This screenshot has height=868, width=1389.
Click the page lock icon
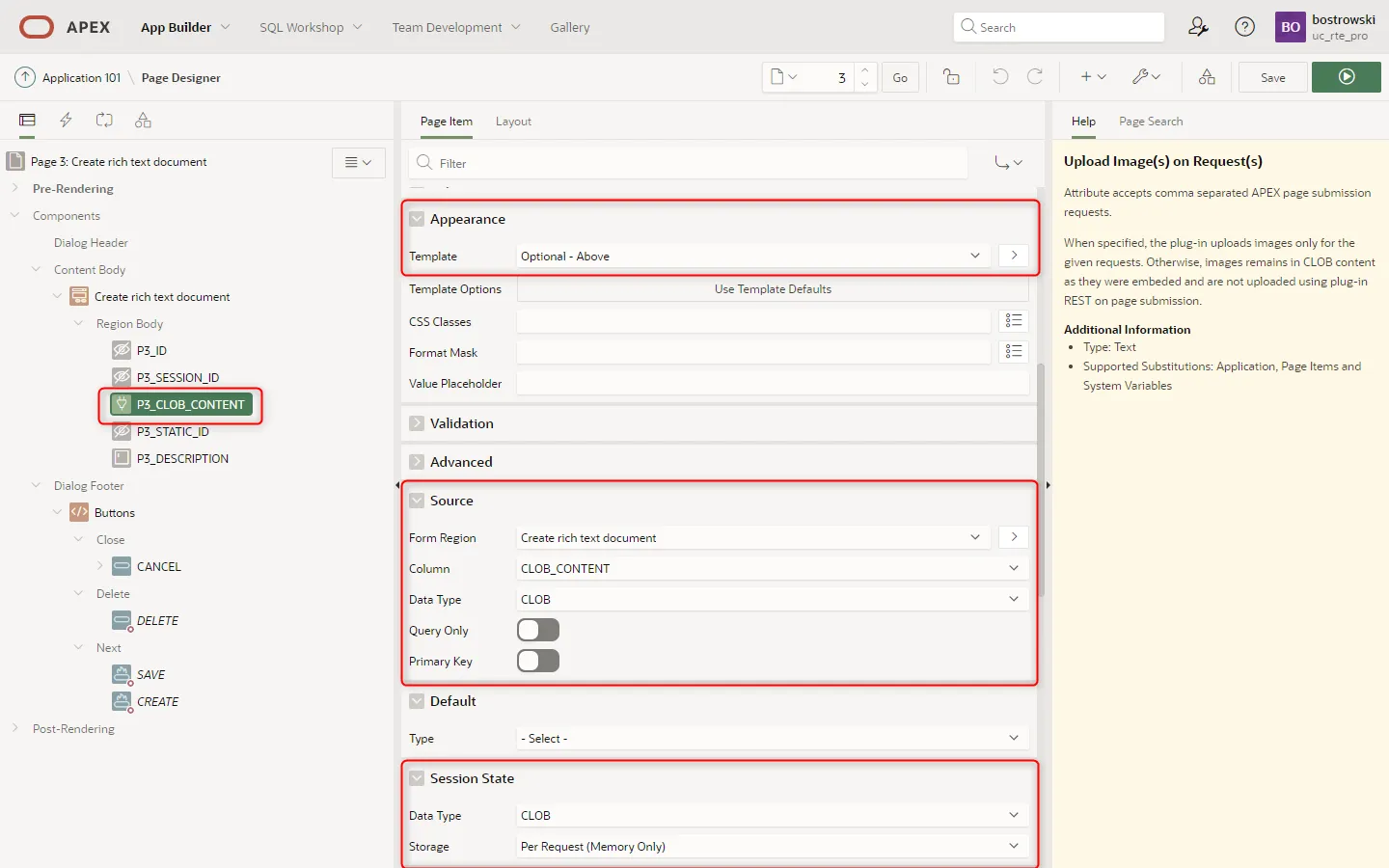click(951, 77)
